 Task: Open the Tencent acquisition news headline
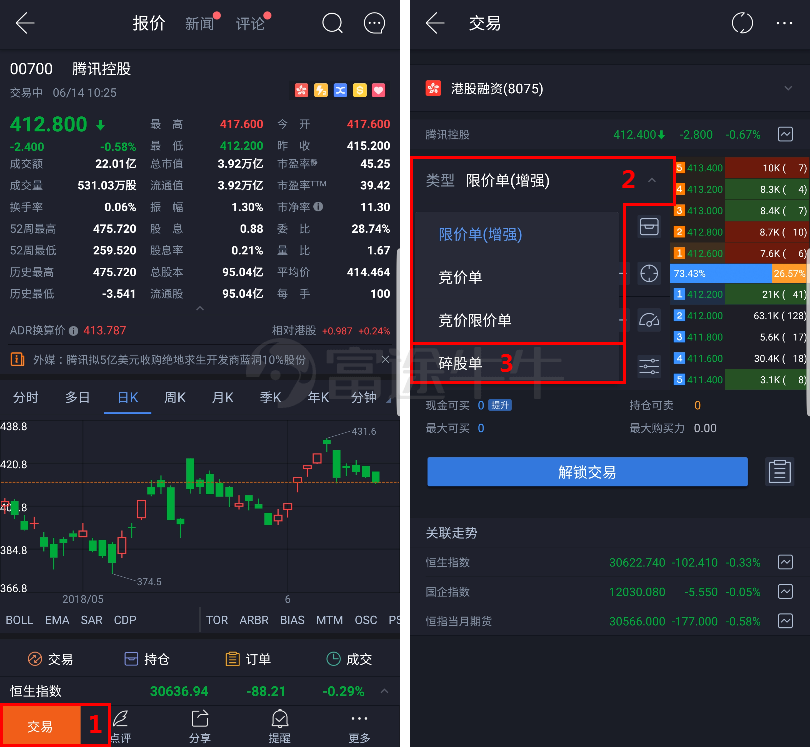click(x=169, y=360)
